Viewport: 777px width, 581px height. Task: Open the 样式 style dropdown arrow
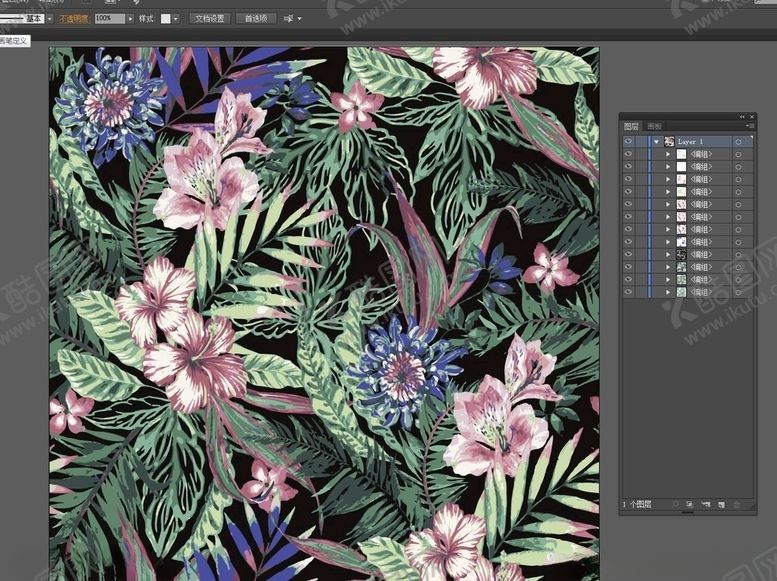point(176,19)
